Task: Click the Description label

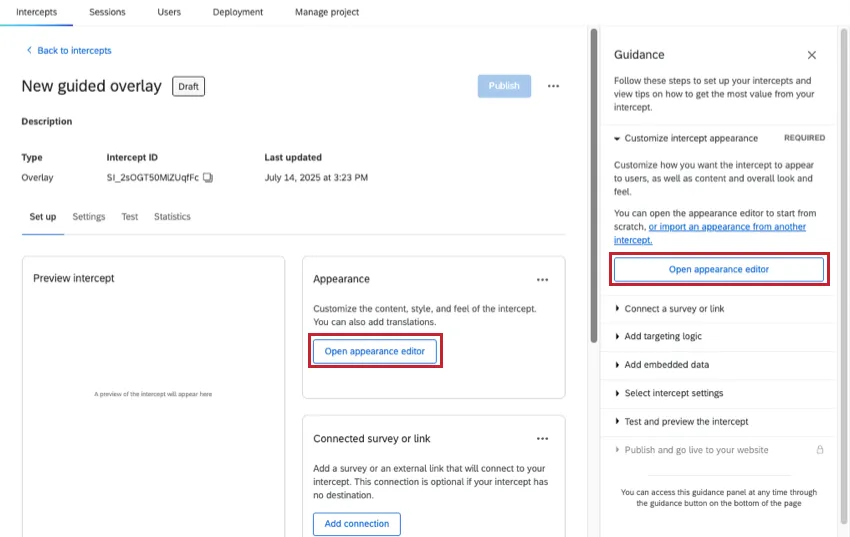Action: click(47, 121)
